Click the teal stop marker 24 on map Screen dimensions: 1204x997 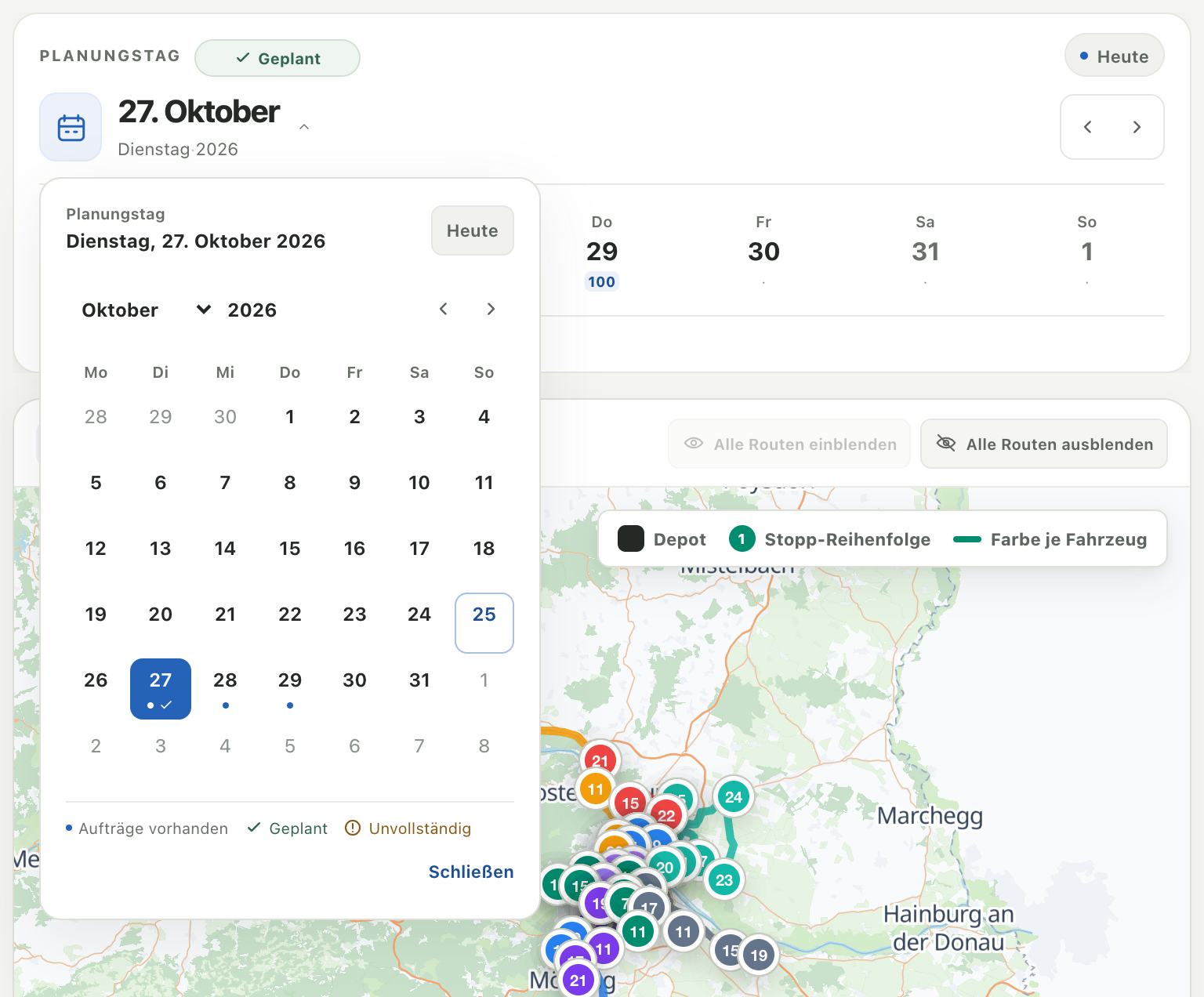(x=733, y=797)
